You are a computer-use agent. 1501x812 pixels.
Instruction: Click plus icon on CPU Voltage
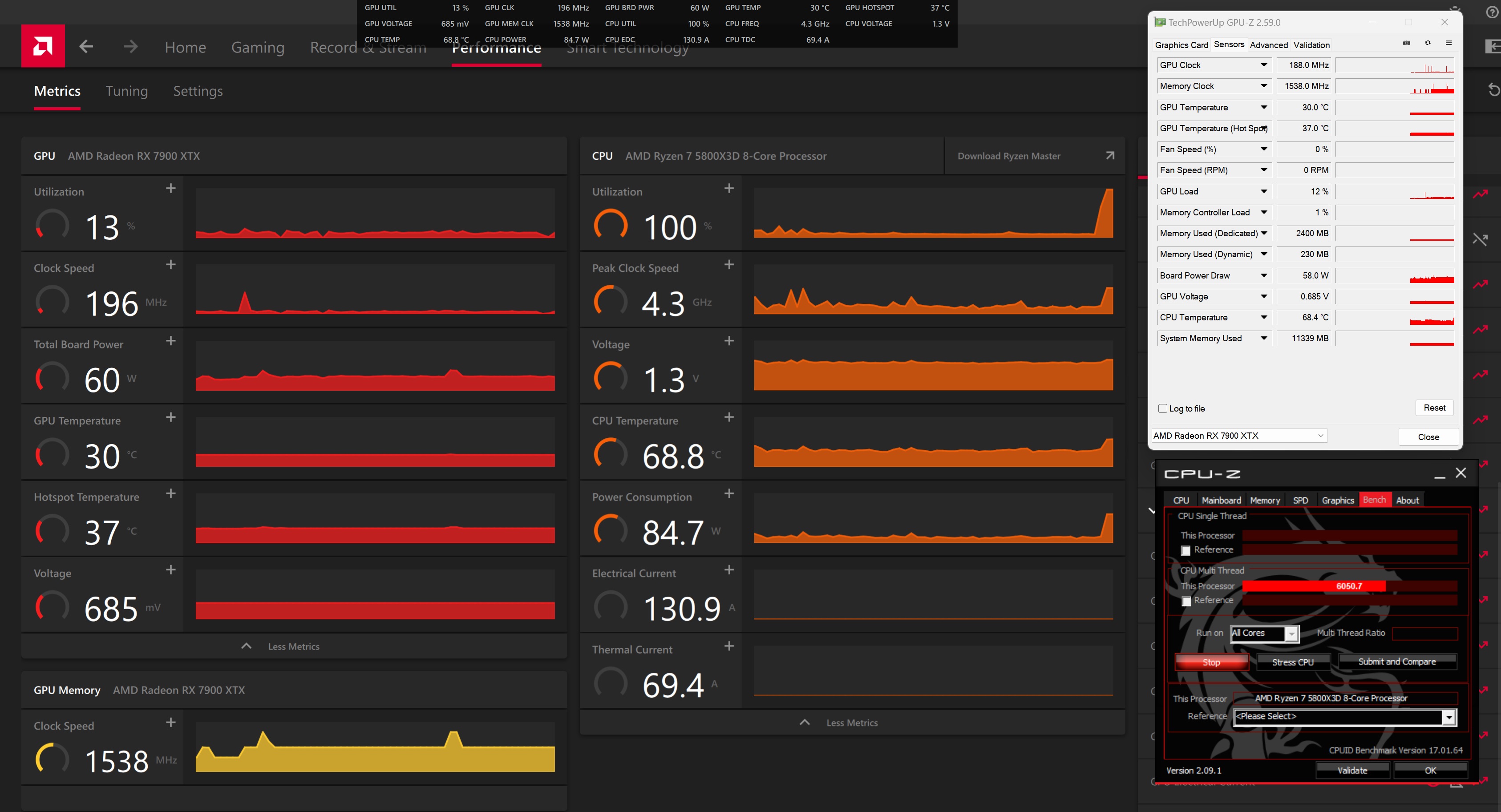(729, 341)
